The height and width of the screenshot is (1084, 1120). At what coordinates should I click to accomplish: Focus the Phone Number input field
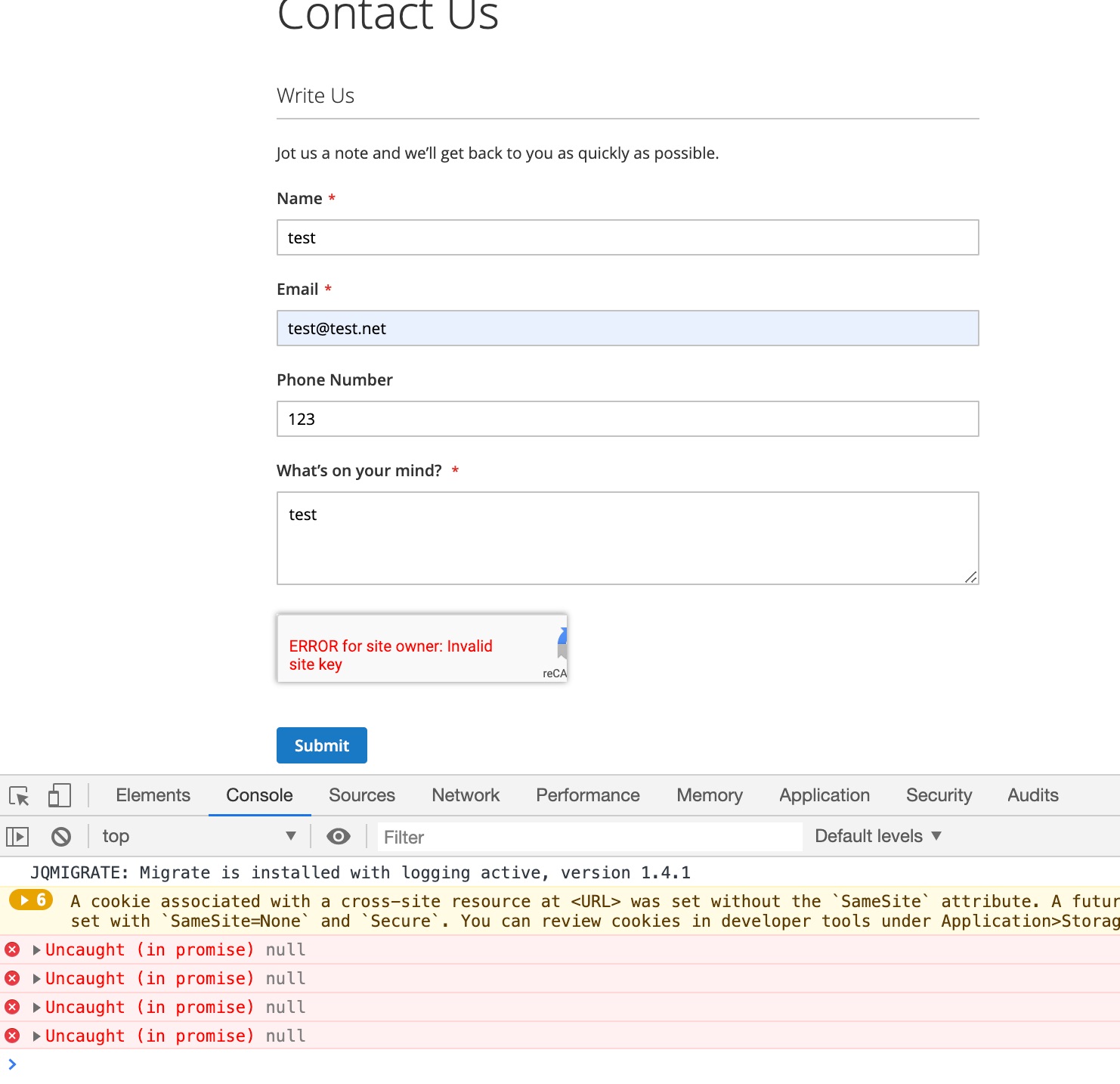628,419
